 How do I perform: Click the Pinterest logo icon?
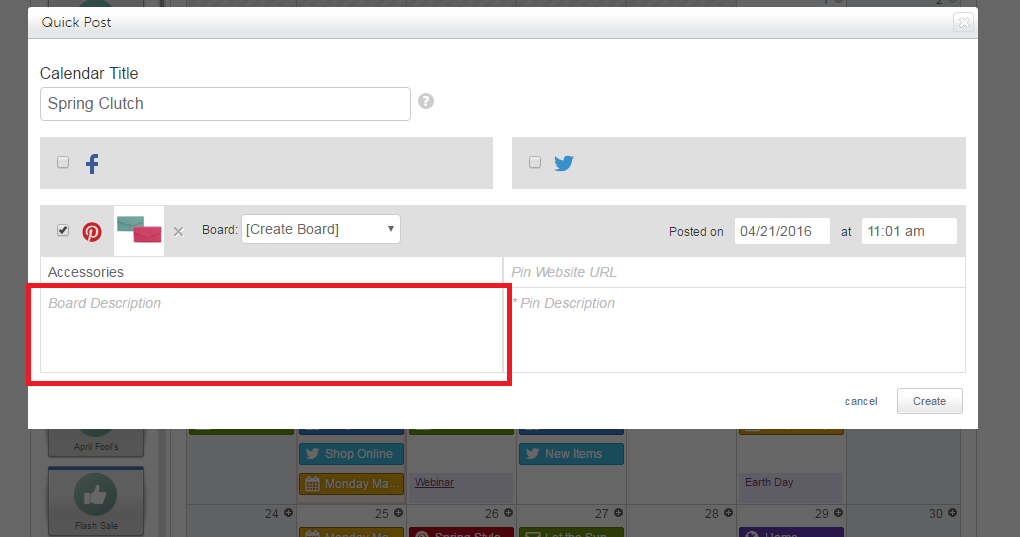click(92, 232)
